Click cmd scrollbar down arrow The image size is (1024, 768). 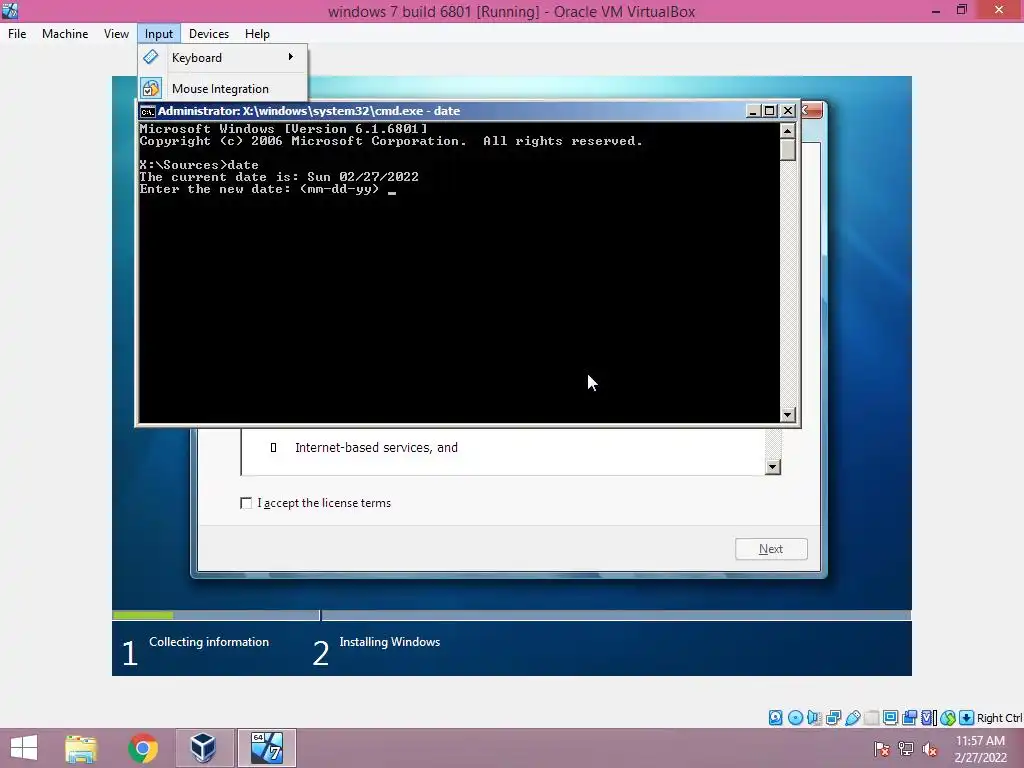[788, 415]
